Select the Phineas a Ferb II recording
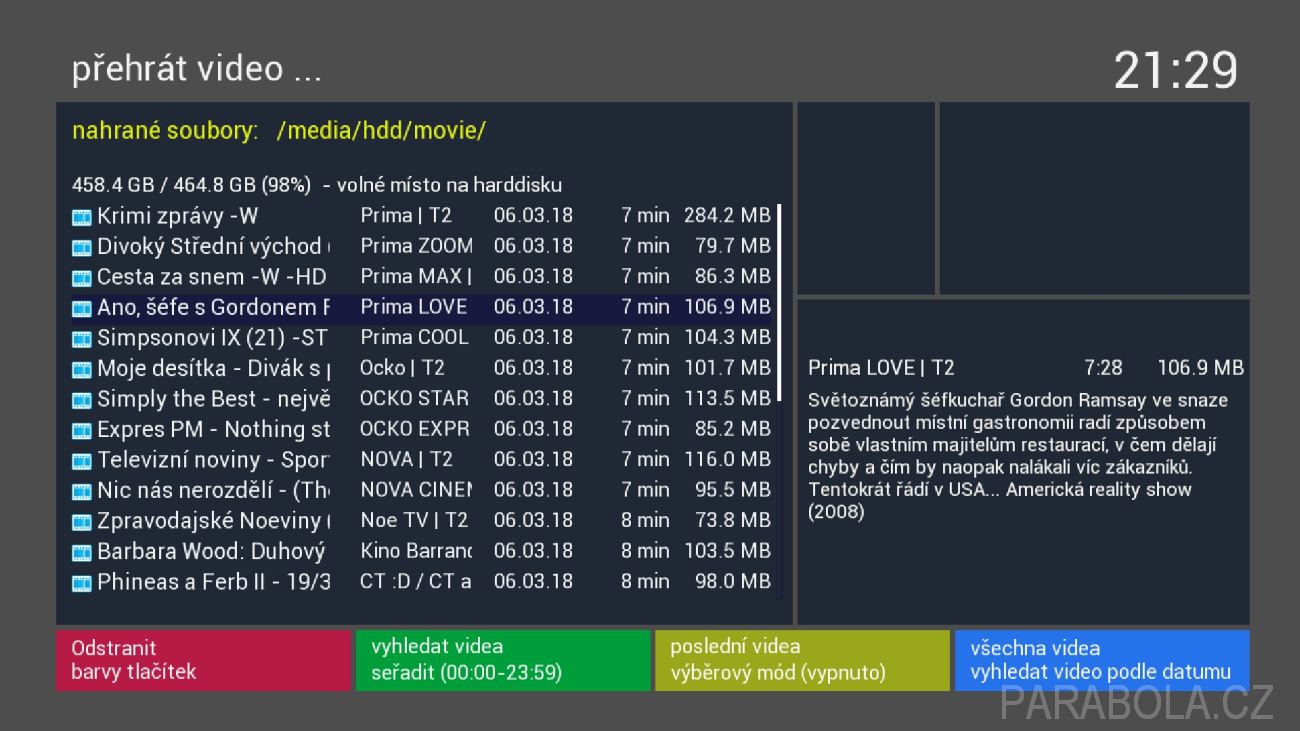Screen dimensions: 1300x731 pyautogui.click(x=422, y=581)
